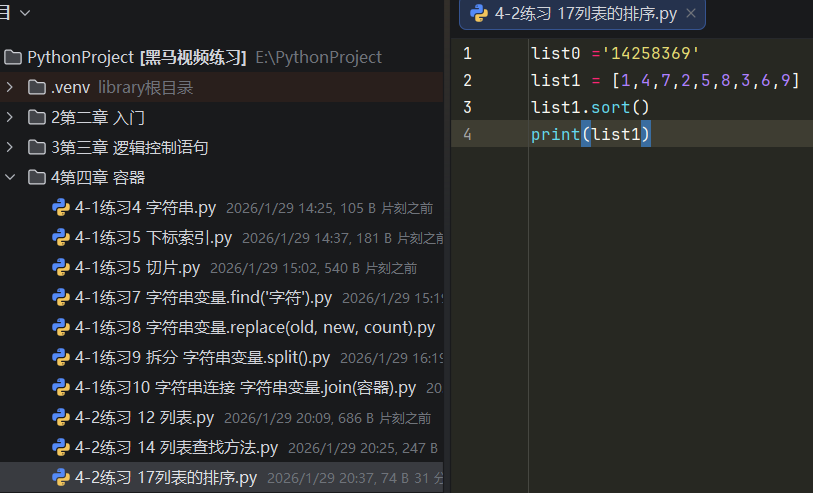Click list1 argument inside print call
Screen dimensions: 813x493
616,134
